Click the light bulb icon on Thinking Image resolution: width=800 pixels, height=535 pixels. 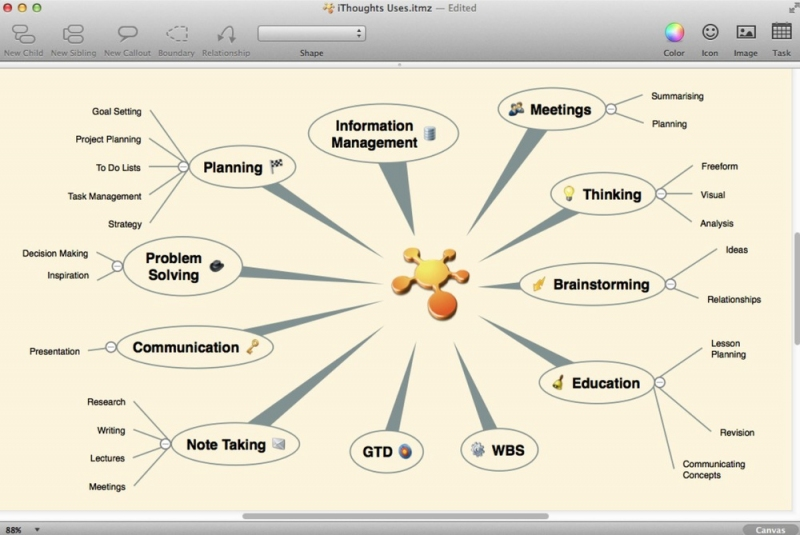[x=568, y=193]
